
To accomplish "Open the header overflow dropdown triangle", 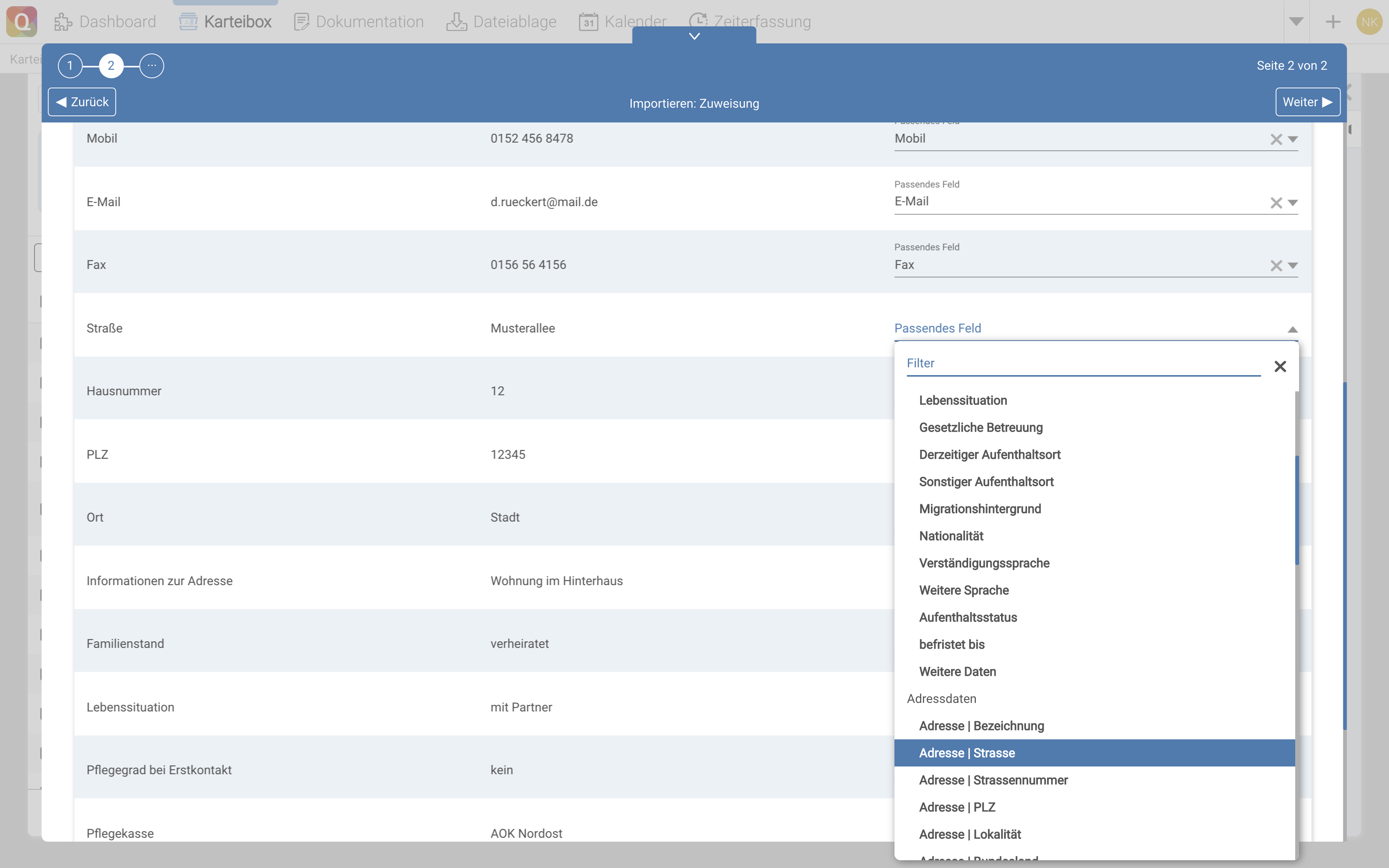I will 1296,22.
